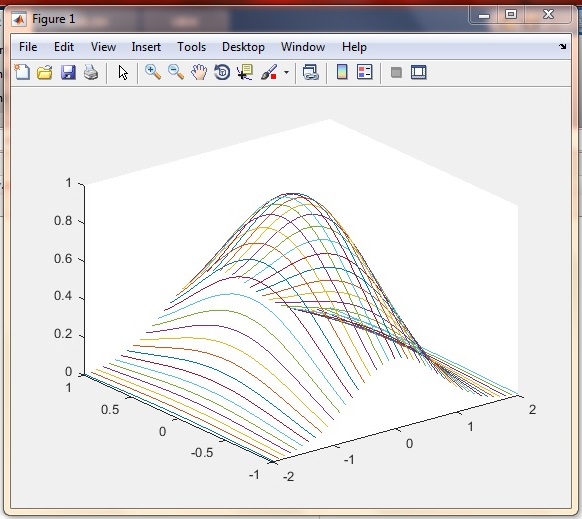582x519 pixels.
Task: Select the Rotate 3D tool
Action: (222, 72)
